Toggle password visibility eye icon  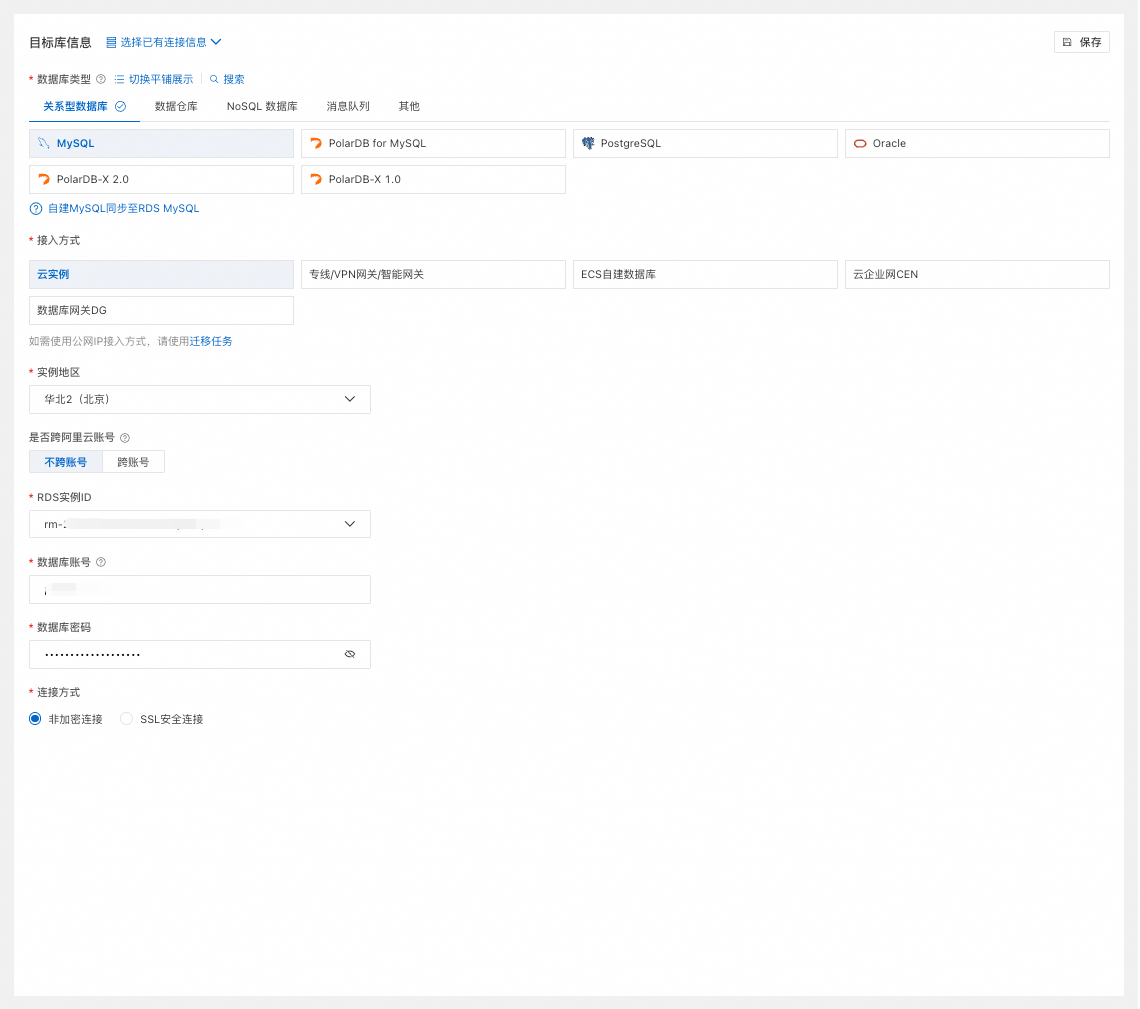(350, 654)
